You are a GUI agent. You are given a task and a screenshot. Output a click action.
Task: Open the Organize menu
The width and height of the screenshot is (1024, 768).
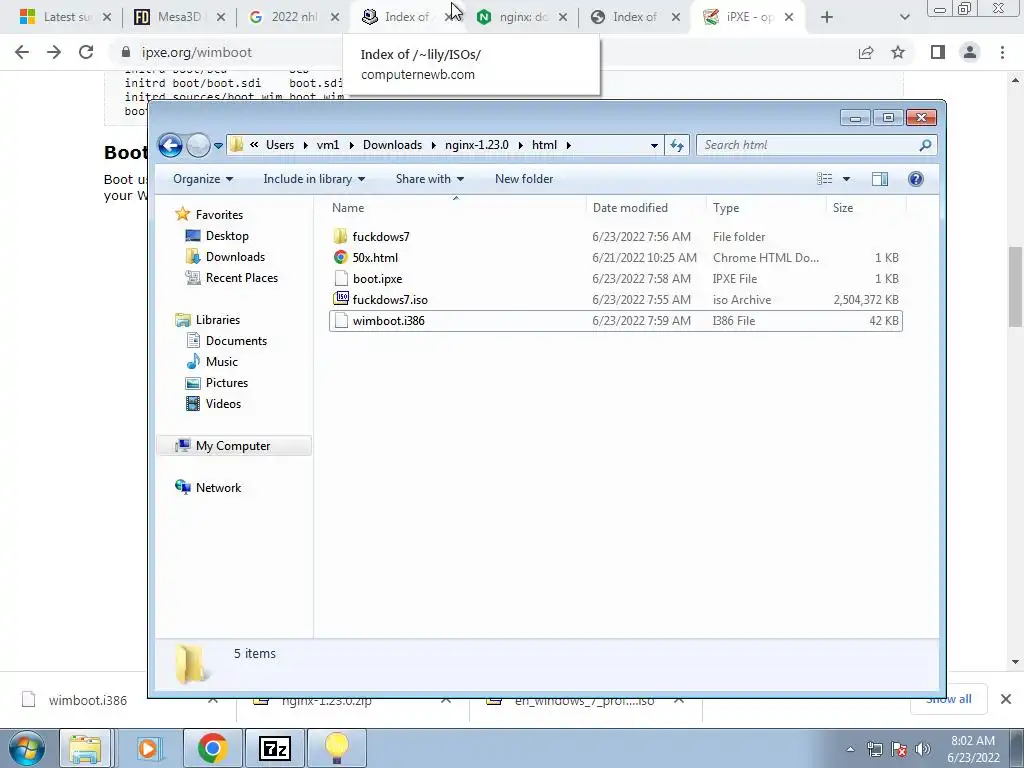[202, 179]
